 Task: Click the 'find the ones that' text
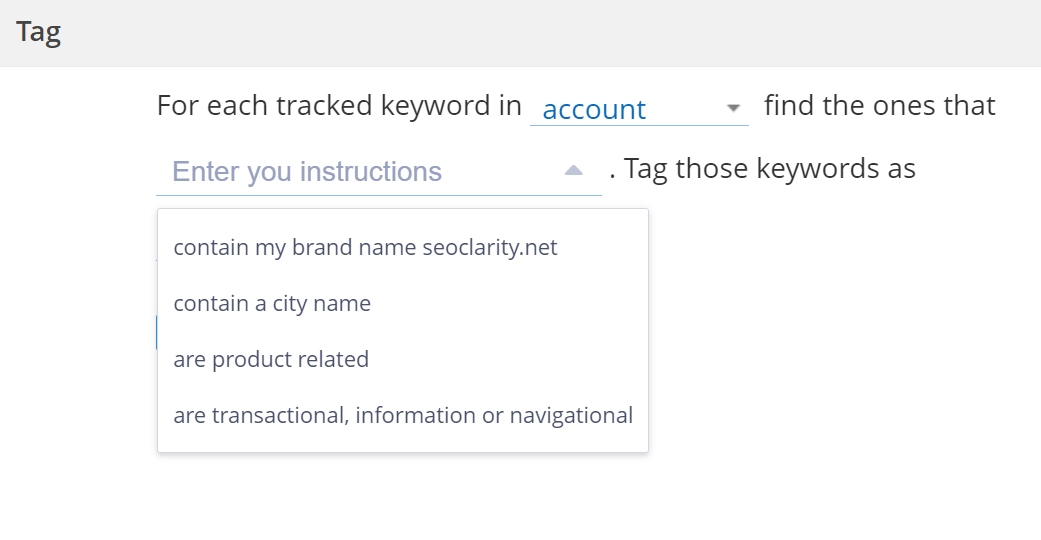[879, 106]
